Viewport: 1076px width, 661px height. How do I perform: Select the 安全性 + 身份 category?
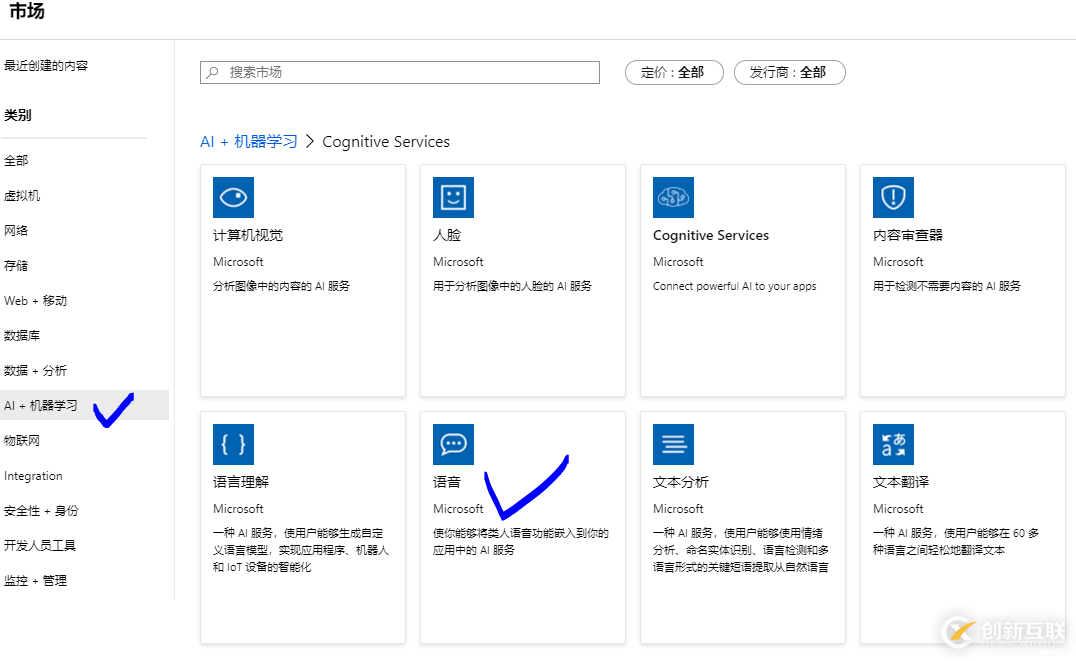point(41,511)
